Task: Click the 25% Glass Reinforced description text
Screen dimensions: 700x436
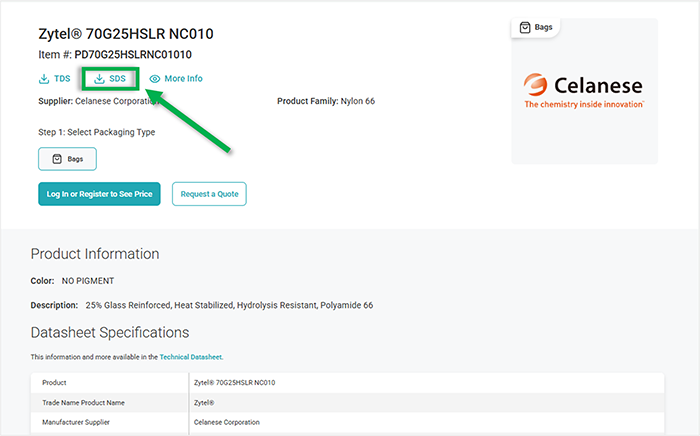Action: coord(229,305)
